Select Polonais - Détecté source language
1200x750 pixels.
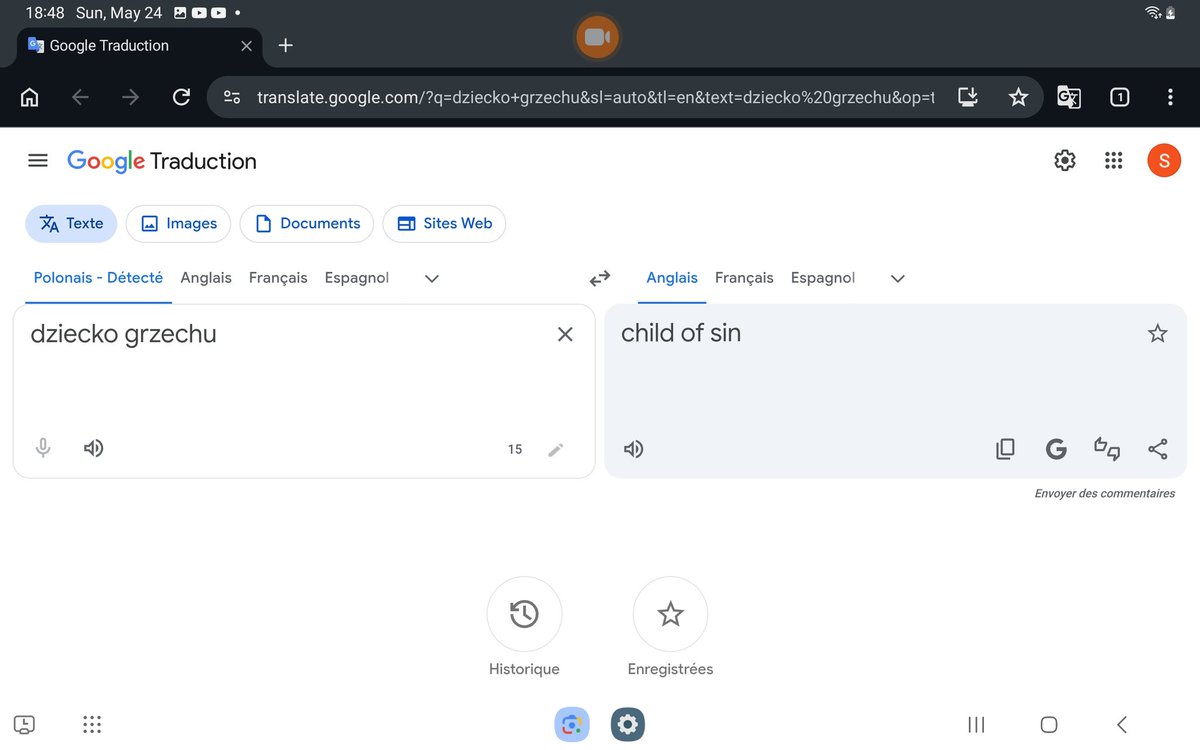[x=98, y=278]
